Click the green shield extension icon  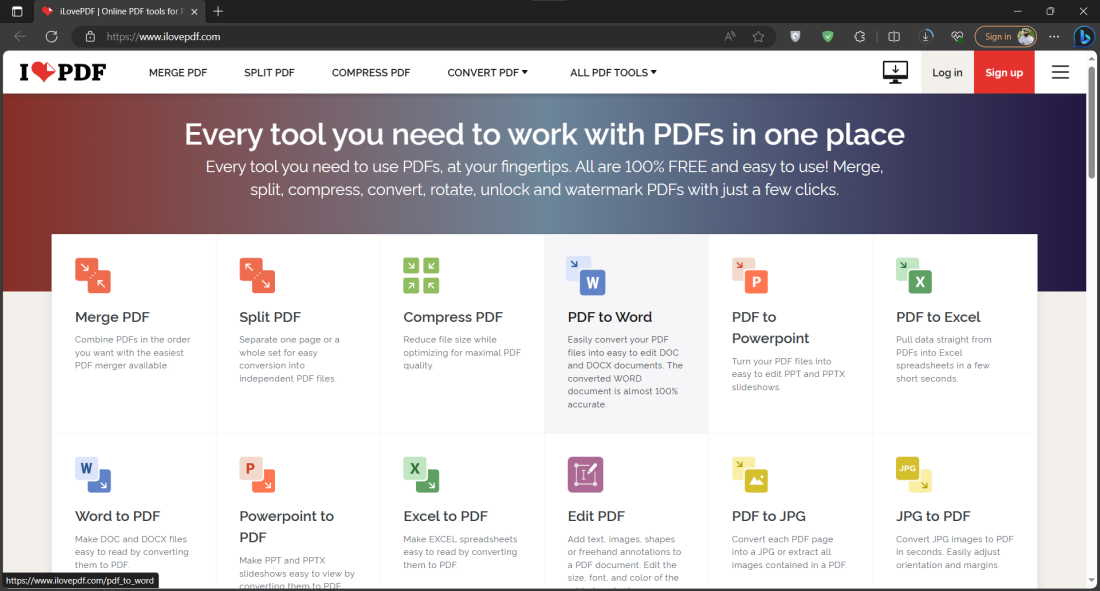click(828, 36)
